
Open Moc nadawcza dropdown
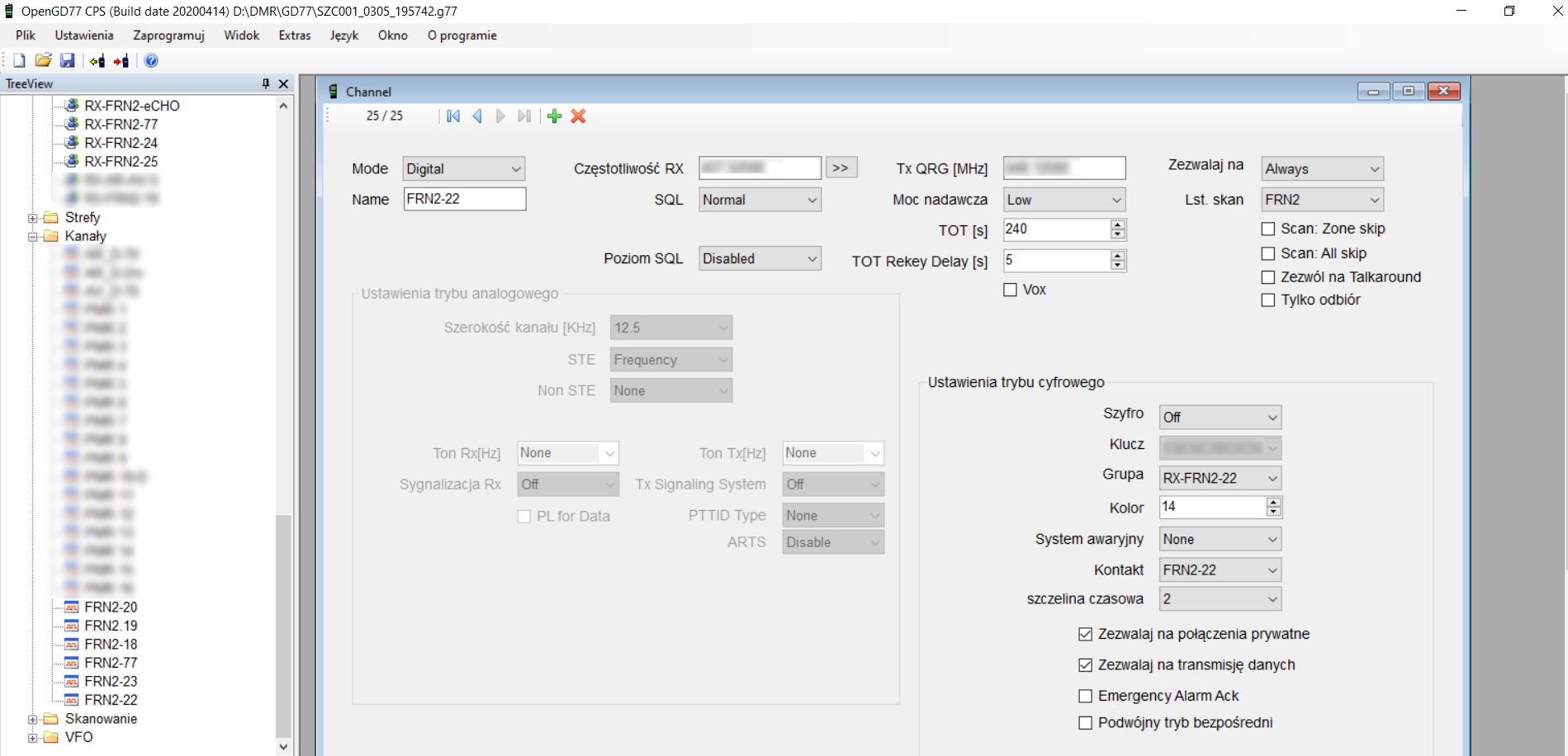tap(1064, 200)
